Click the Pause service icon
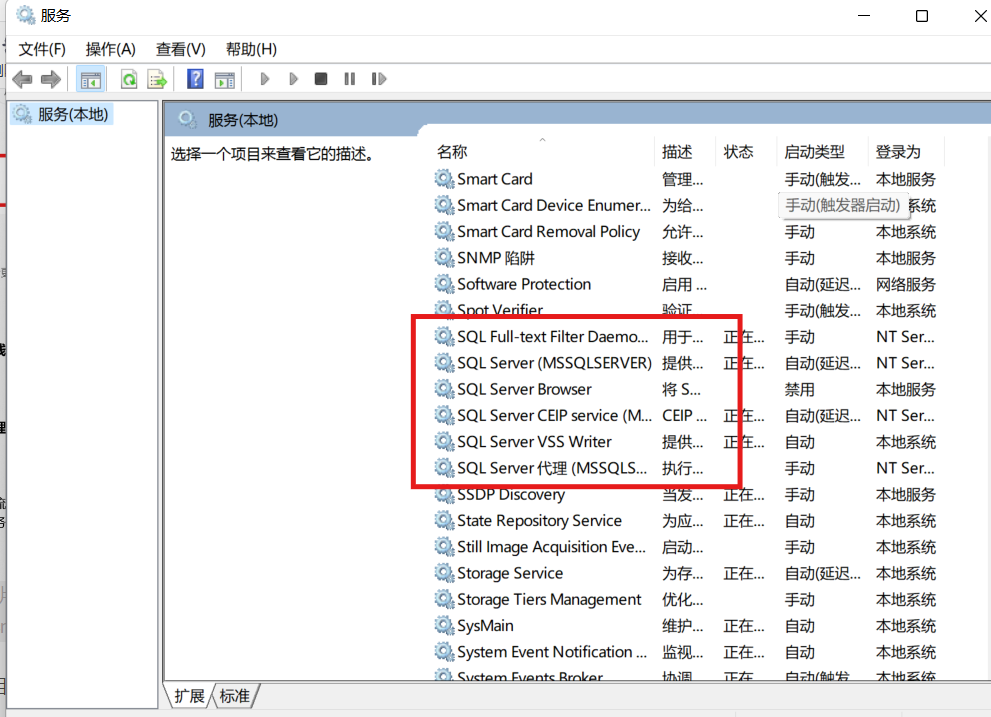 (x=350, y=79)
